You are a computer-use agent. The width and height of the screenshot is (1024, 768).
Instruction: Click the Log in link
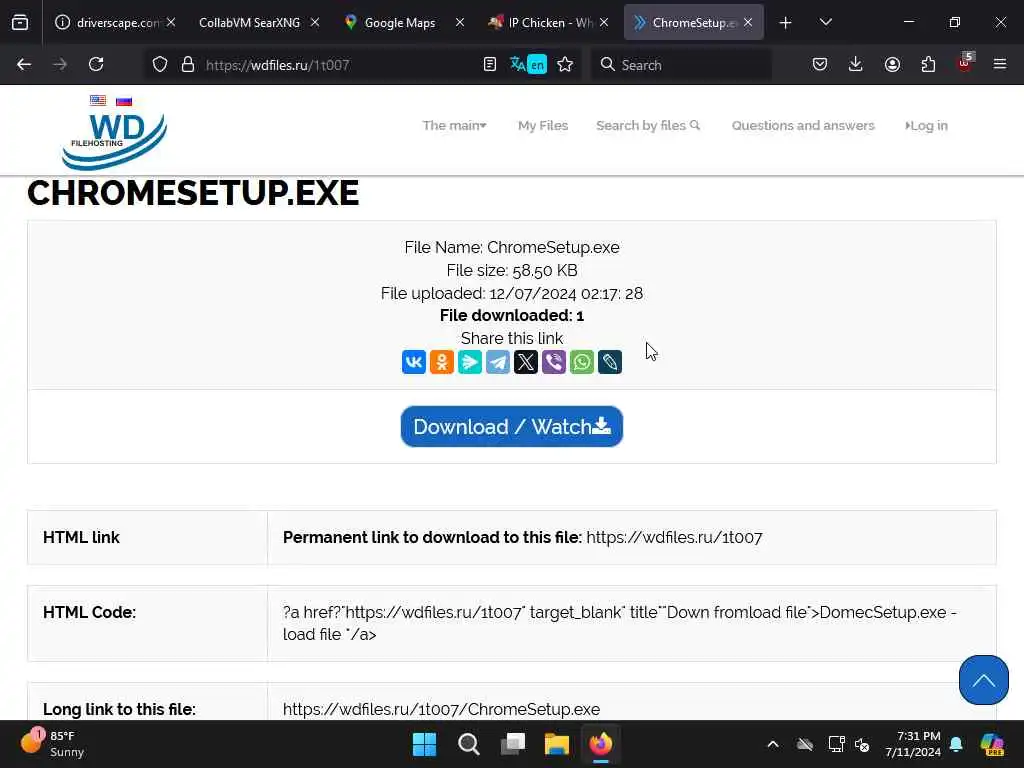(926, 125)
